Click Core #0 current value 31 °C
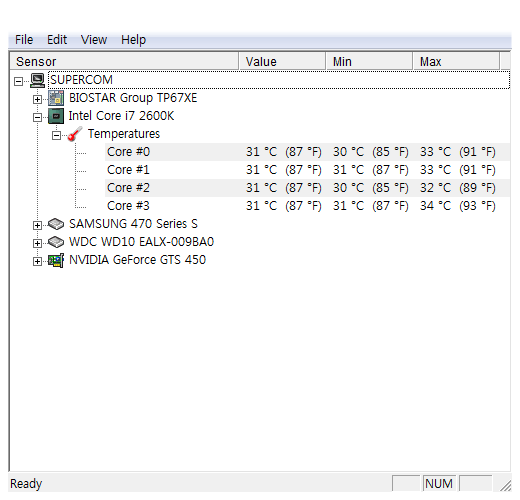The height and width of the screenshot is (500, 520). 262,152
